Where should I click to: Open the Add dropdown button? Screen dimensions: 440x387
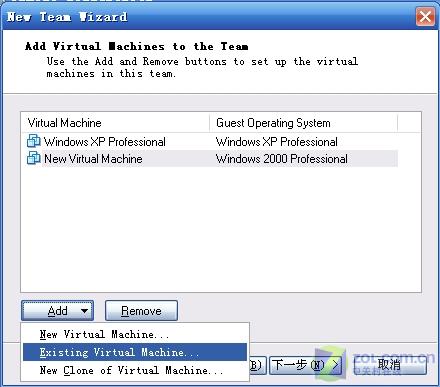click(57, 311)
